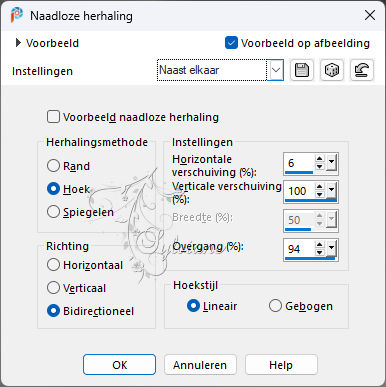Select the Rand radio button
Screen dimensions: 386x387
53,166
